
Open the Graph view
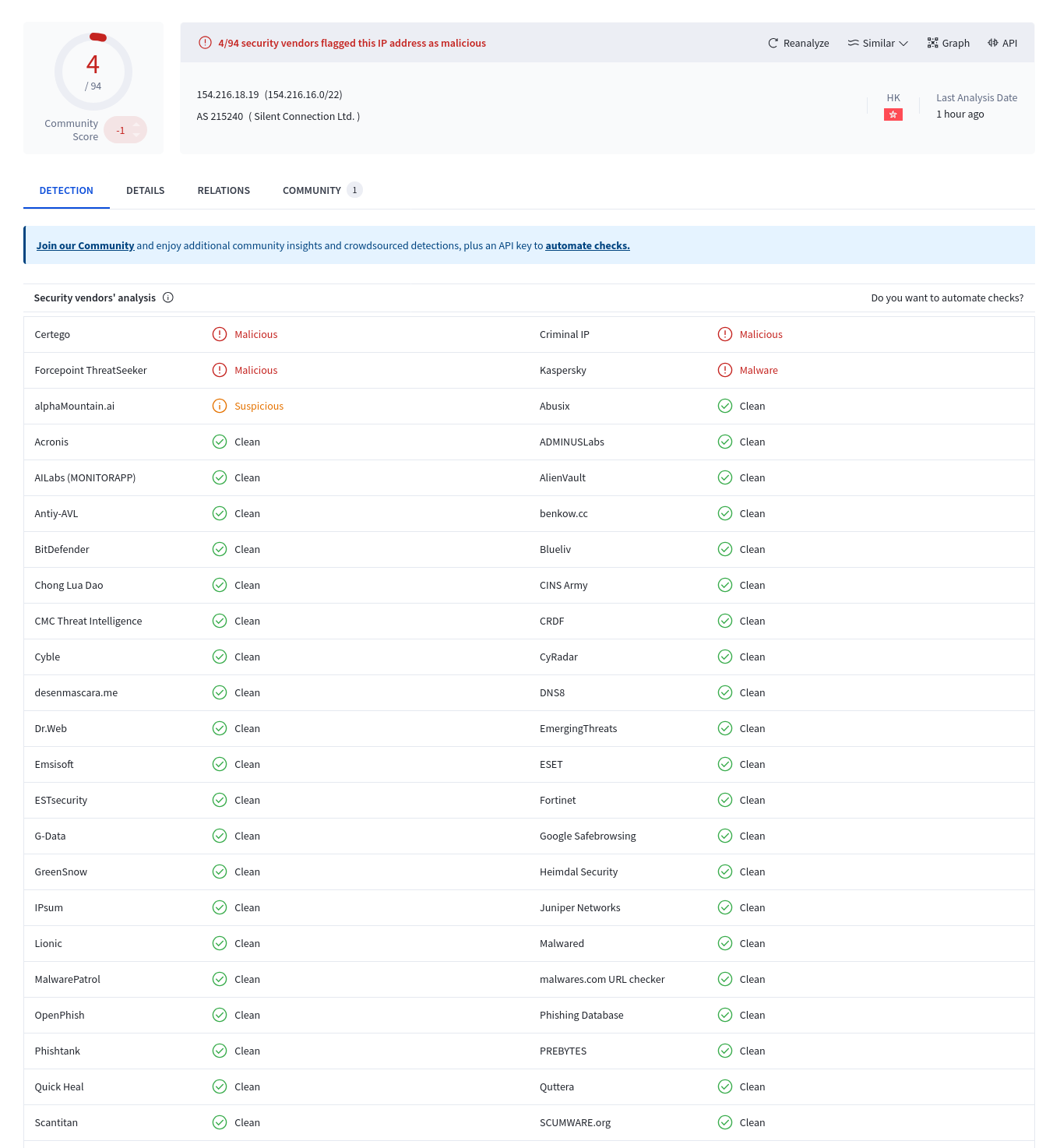click(948, 43)
